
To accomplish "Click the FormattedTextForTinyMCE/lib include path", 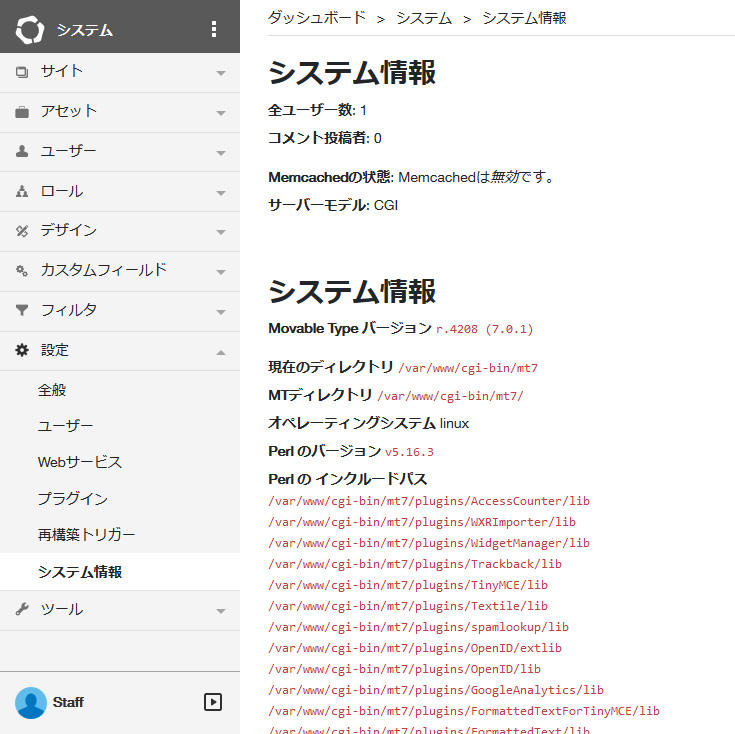I will 464,711.
